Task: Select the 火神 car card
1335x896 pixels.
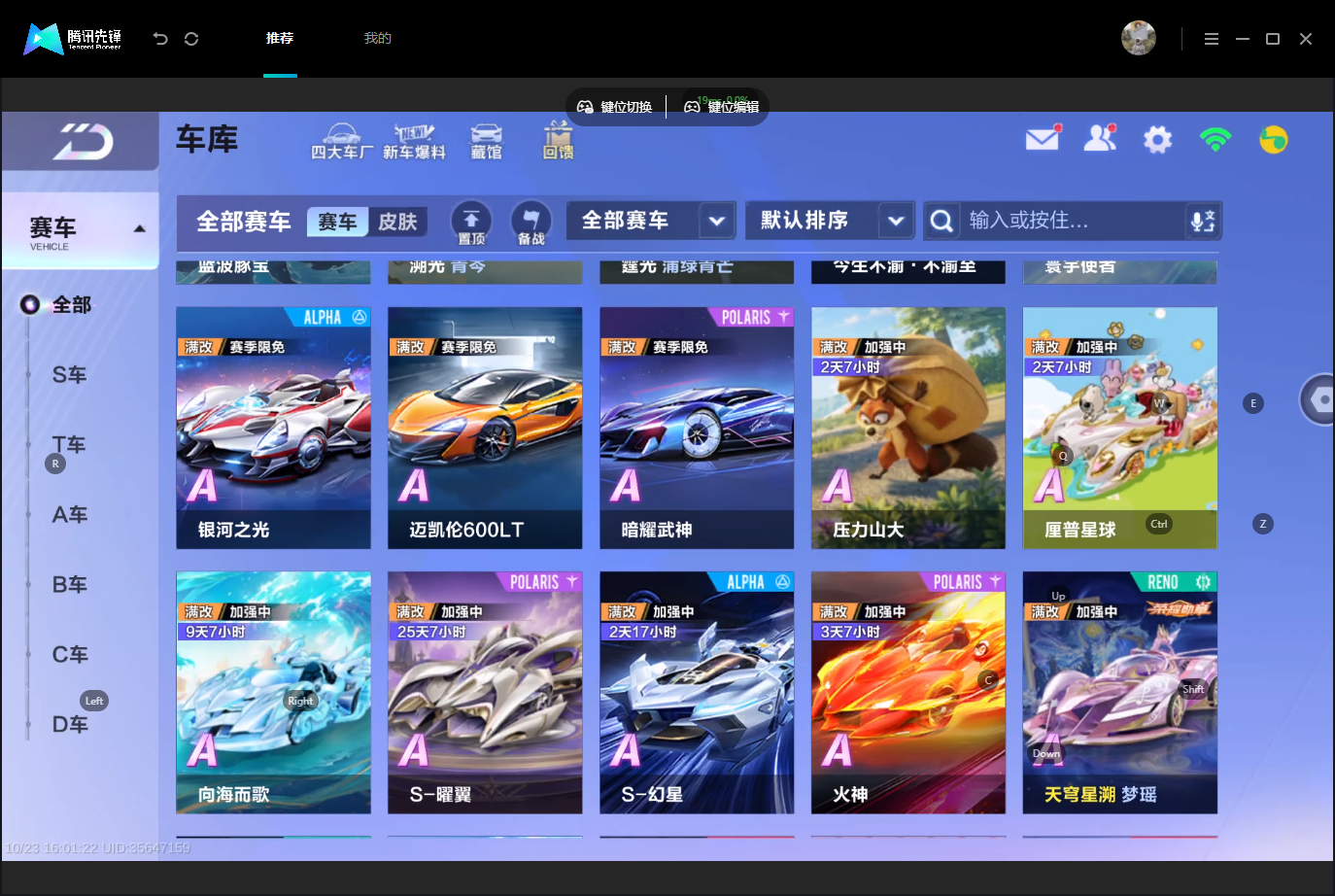Action: [x=908, y=693]
